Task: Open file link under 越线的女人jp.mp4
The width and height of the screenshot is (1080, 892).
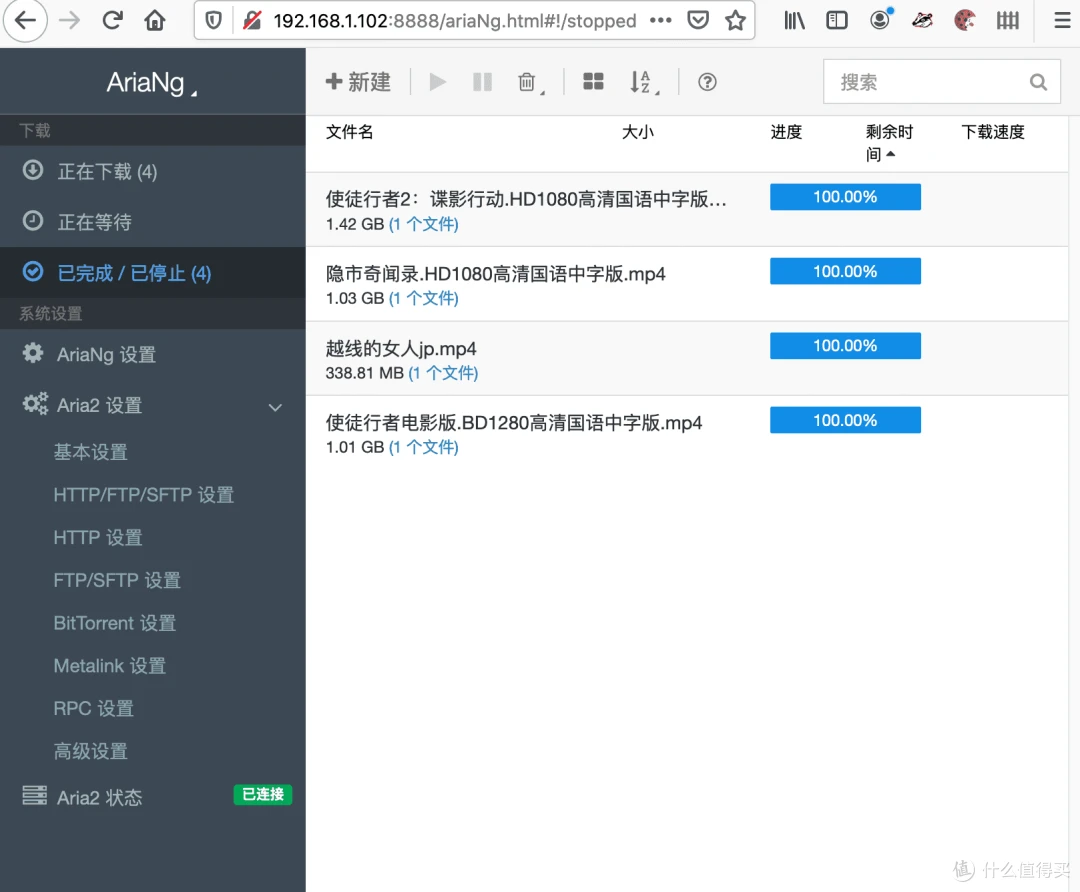Action: click(x=443, y=373)
